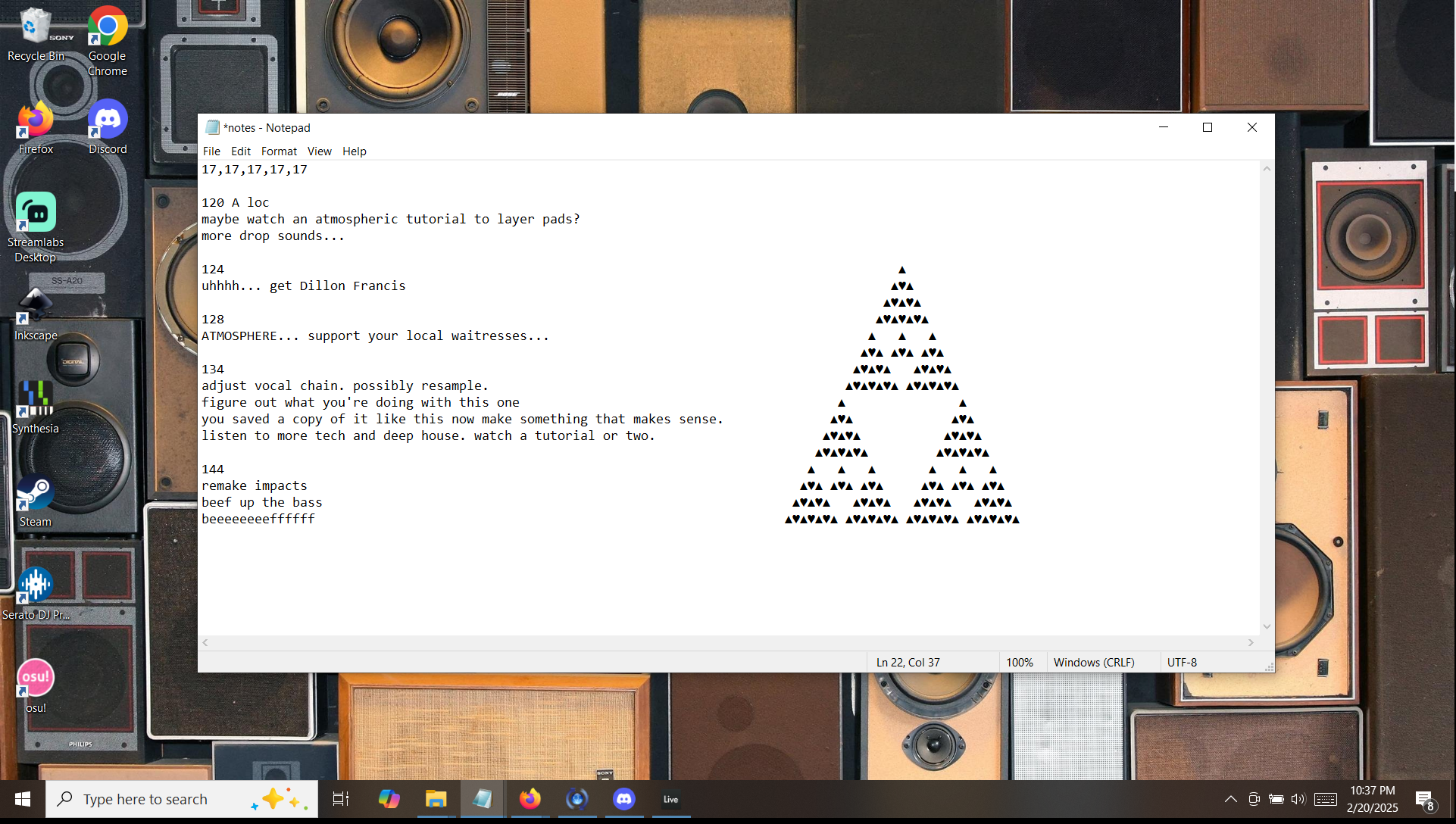The image size is (1456, 824).
Task: Open File Explorer from the taskbar
Action: pyautogui.click(x=436, y=799)
